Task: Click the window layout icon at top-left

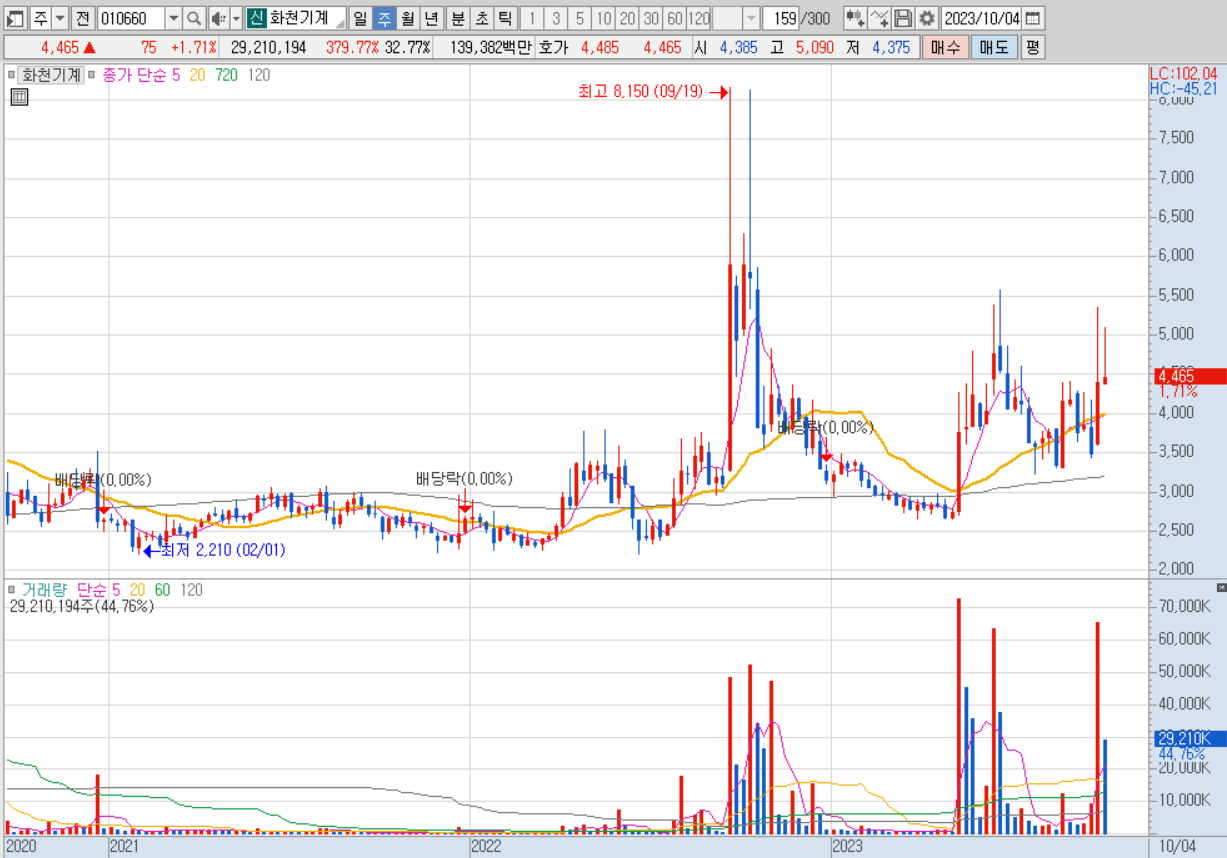Action: 16,18
